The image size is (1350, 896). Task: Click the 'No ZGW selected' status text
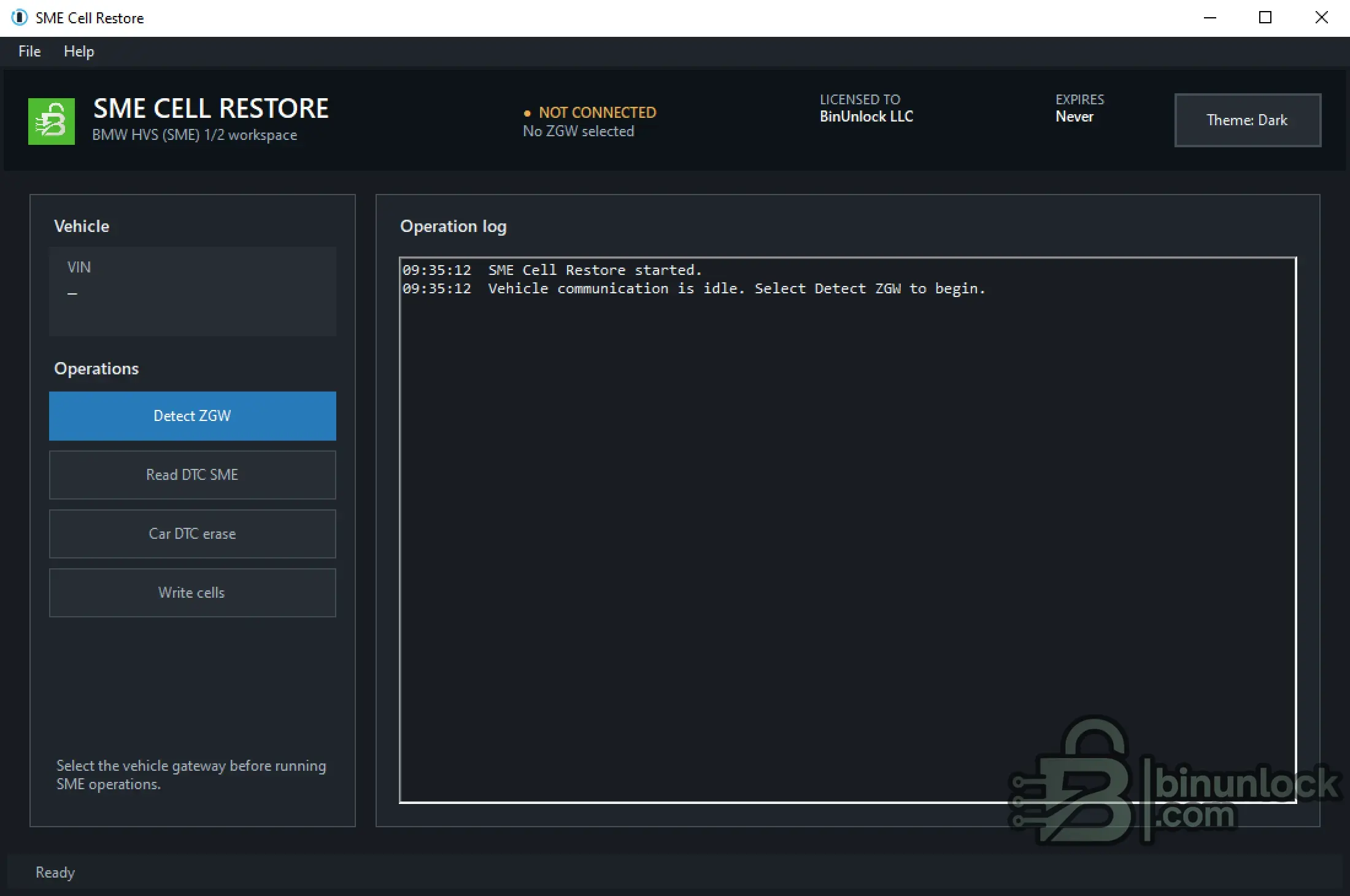pyautogui.click(x=578, y=131)
